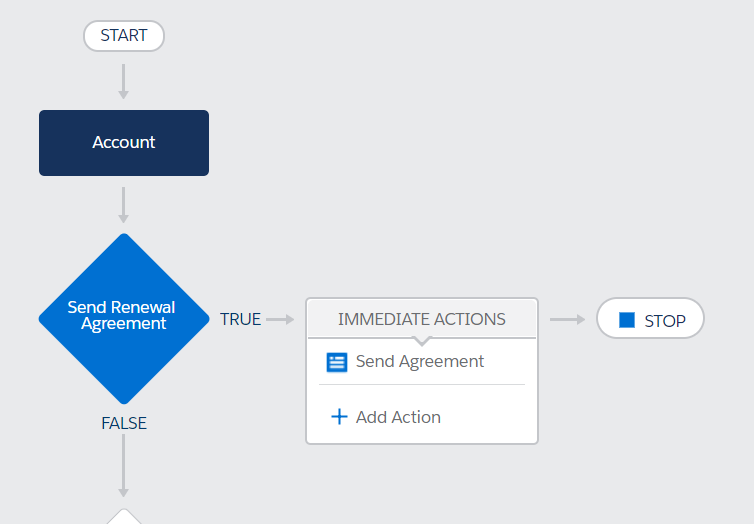This screenshot has width=754, height=524.
Task: Click the blue square STOP icon
Action: [x=627, y=320]
